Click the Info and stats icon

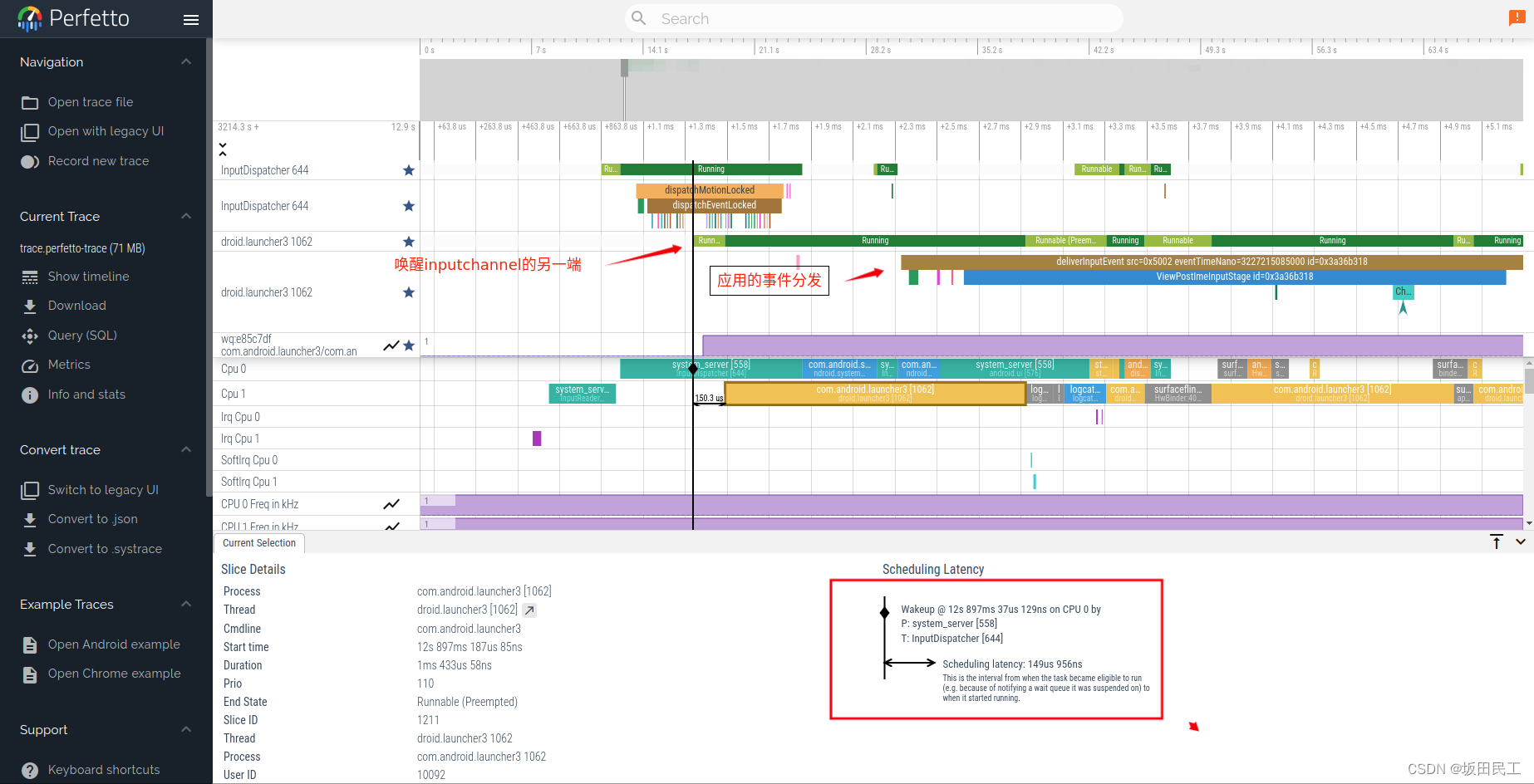tap(30, 394)
